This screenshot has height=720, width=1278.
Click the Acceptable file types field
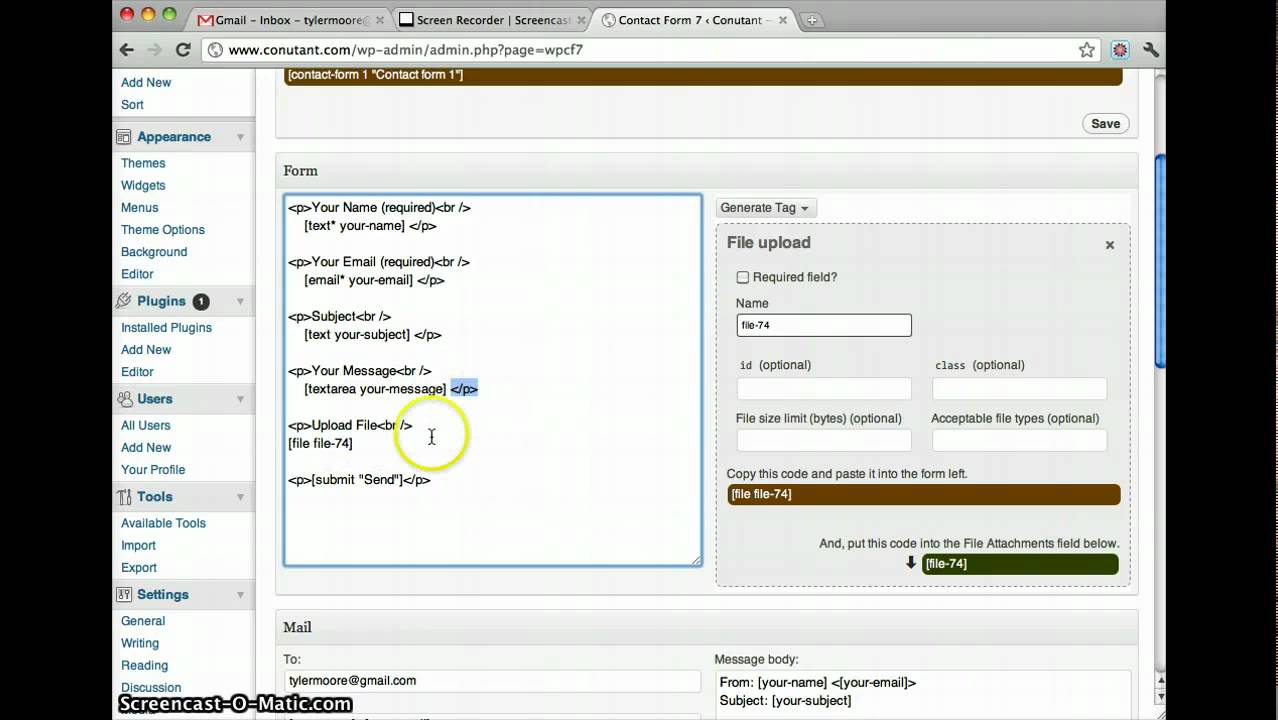(1019, 440)
